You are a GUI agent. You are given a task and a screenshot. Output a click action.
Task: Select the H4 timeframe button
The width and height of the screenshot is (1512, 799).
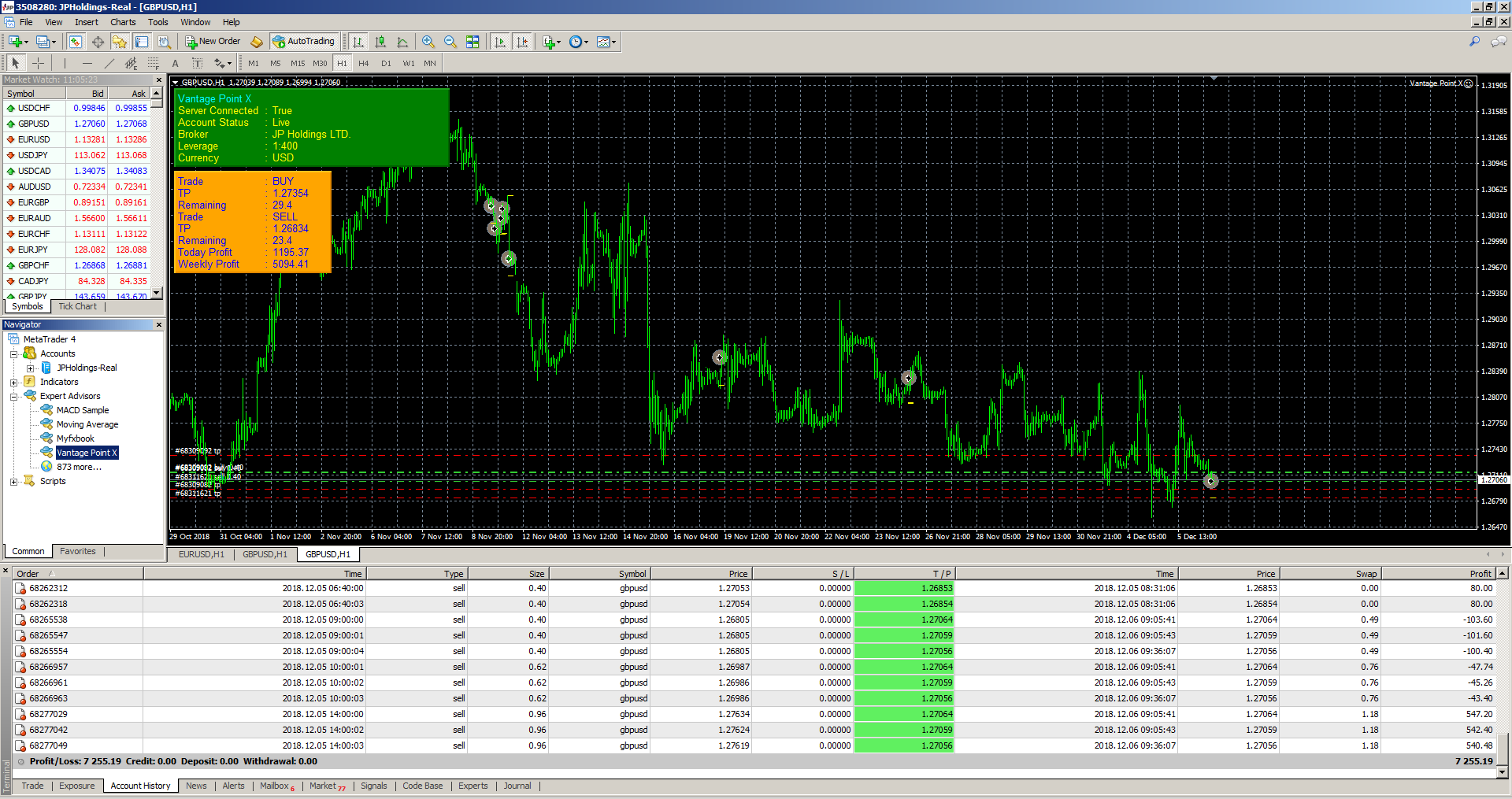coord(363,63)
